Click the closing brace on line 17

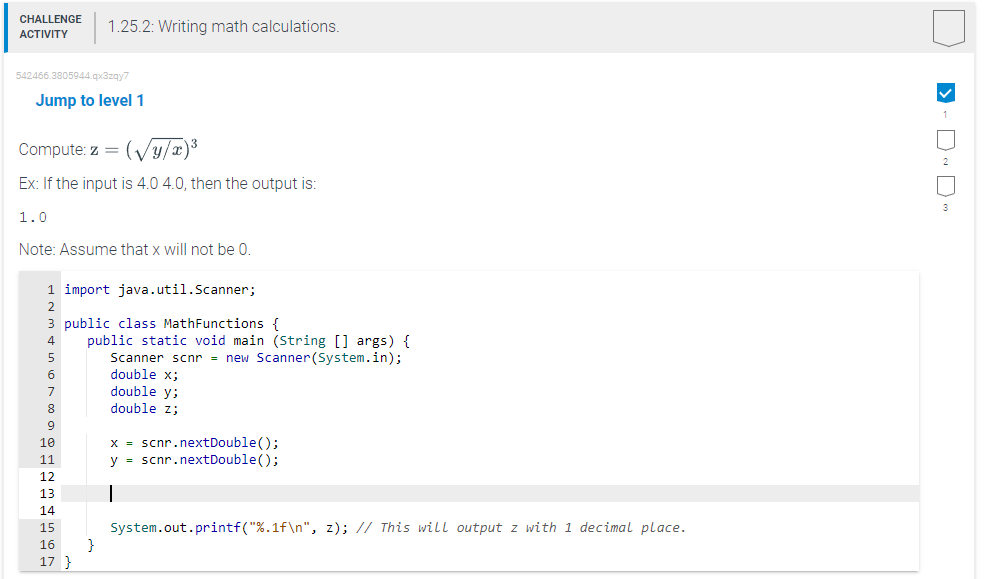pyautogui.click(x=67, y=562)
